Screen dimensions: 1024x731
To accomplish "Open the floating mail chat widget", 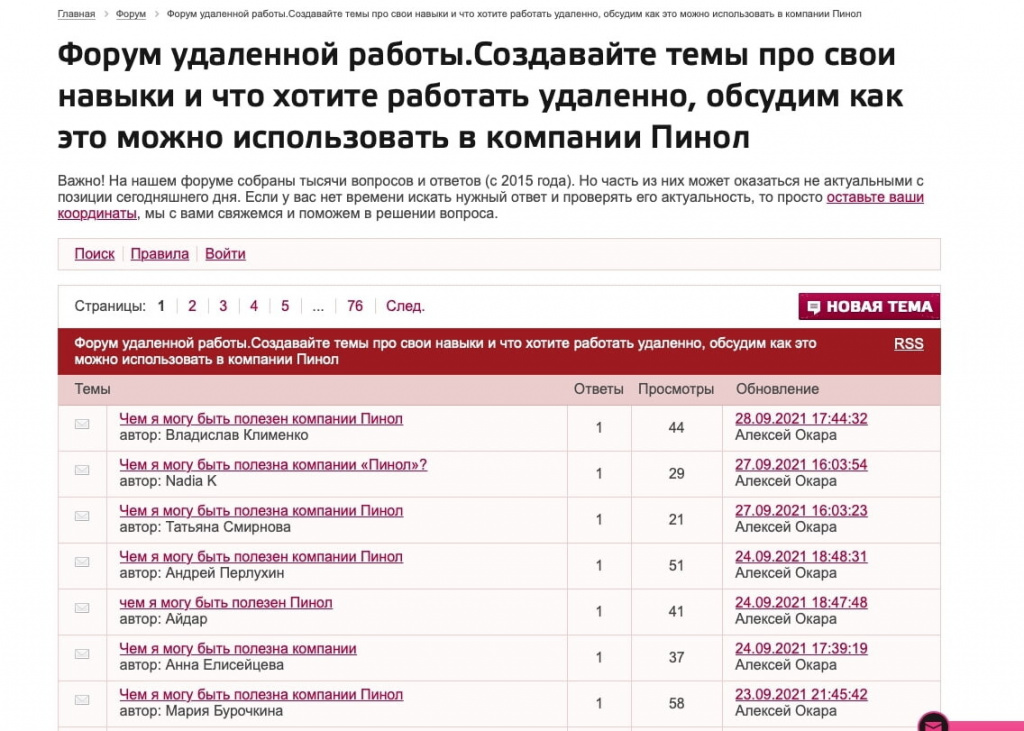I will coord(934,722).
